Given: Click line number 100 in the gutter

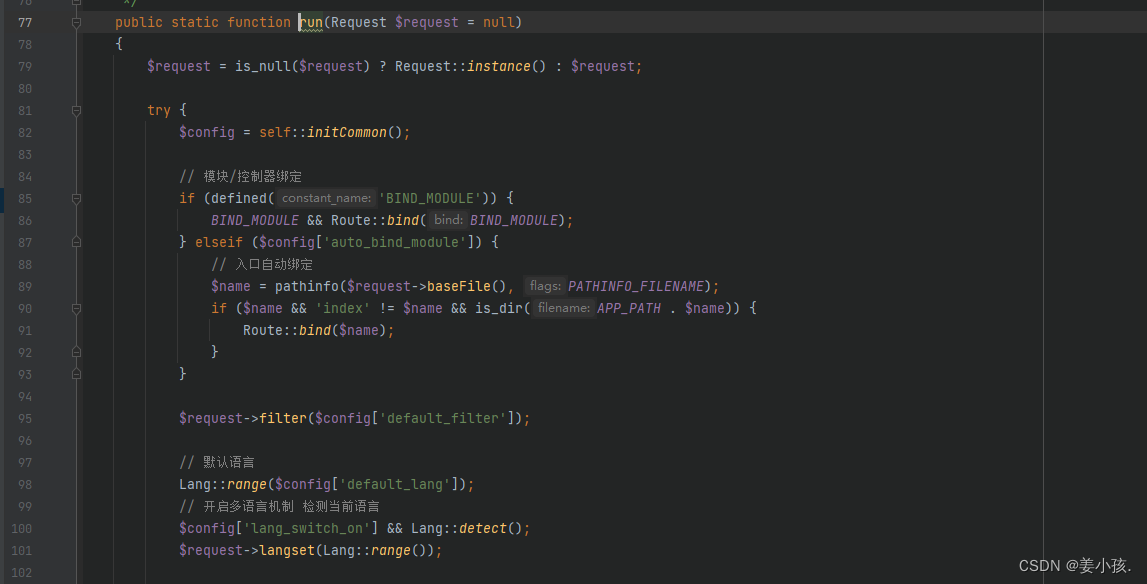Looking at the screenshot, I should pyautogui.click(x=21, y=528).
